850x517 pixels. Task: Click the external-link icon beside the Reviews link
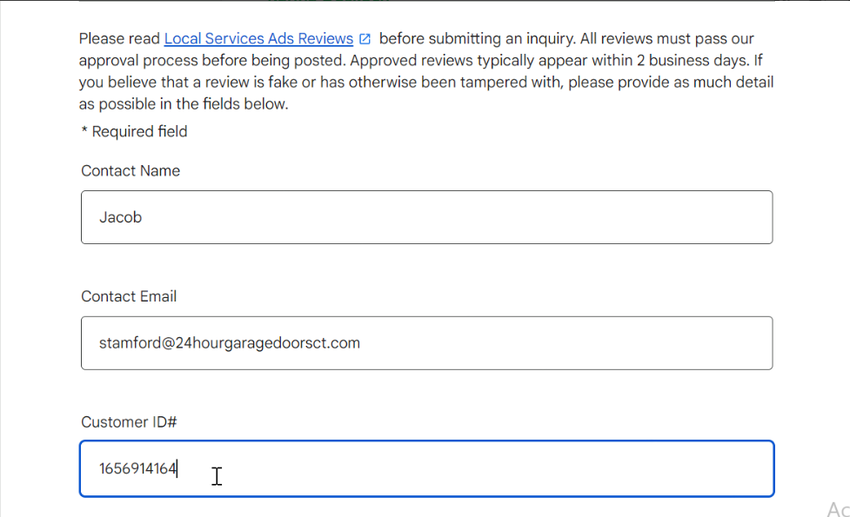point(365,39)
